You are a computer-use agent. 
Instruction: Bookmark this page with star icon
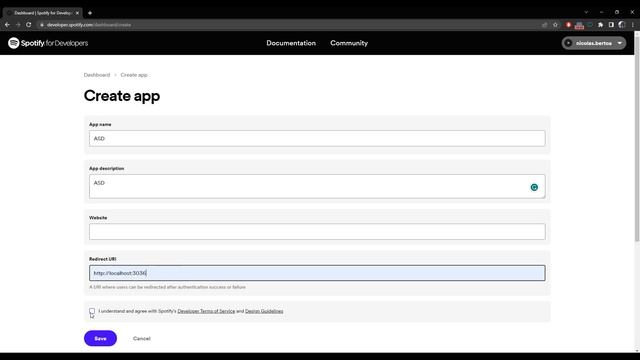point(556,25)
